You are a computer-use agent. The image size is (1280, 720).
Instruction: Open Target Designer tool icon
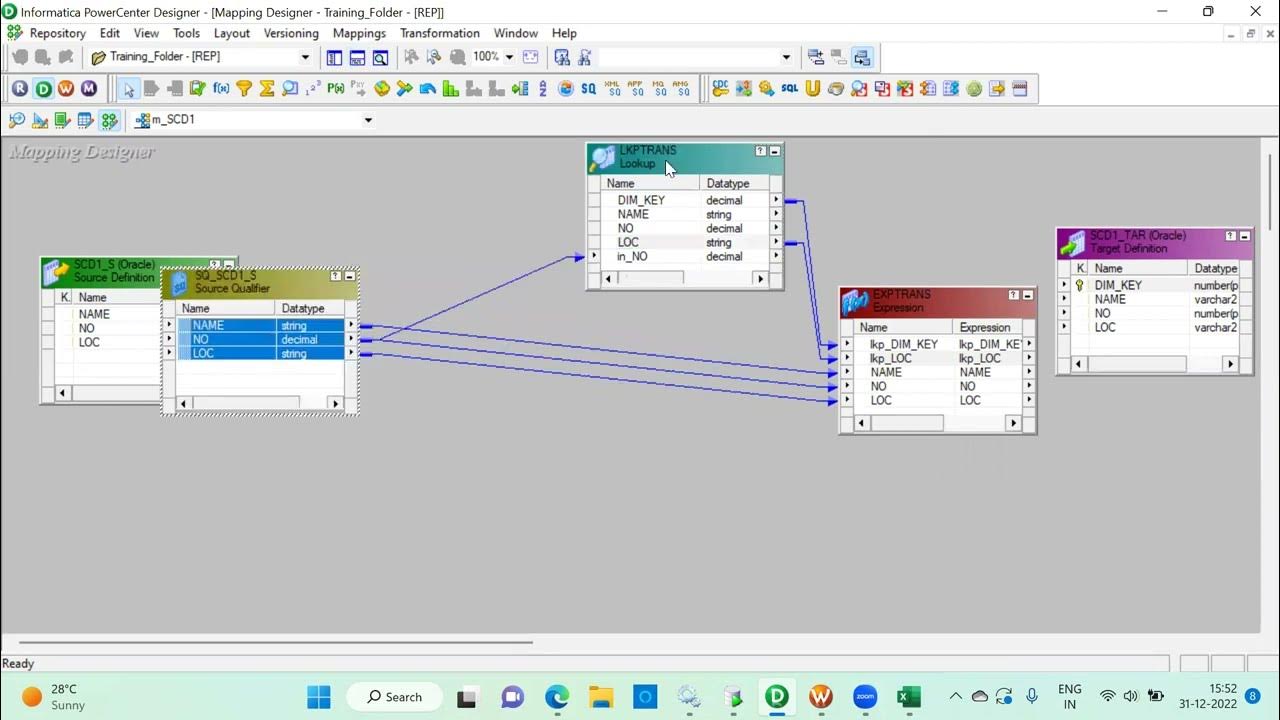tap(40, 120)
